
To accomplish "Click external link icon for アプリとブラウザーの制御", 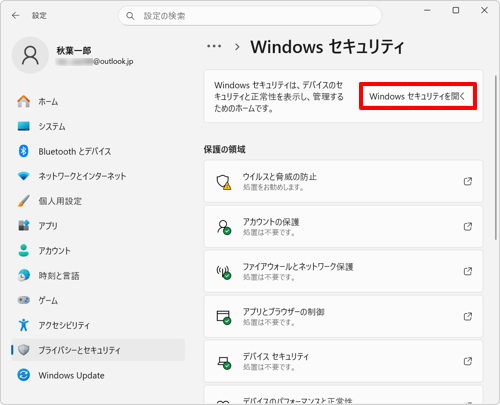I will click(x=468, y=316).
